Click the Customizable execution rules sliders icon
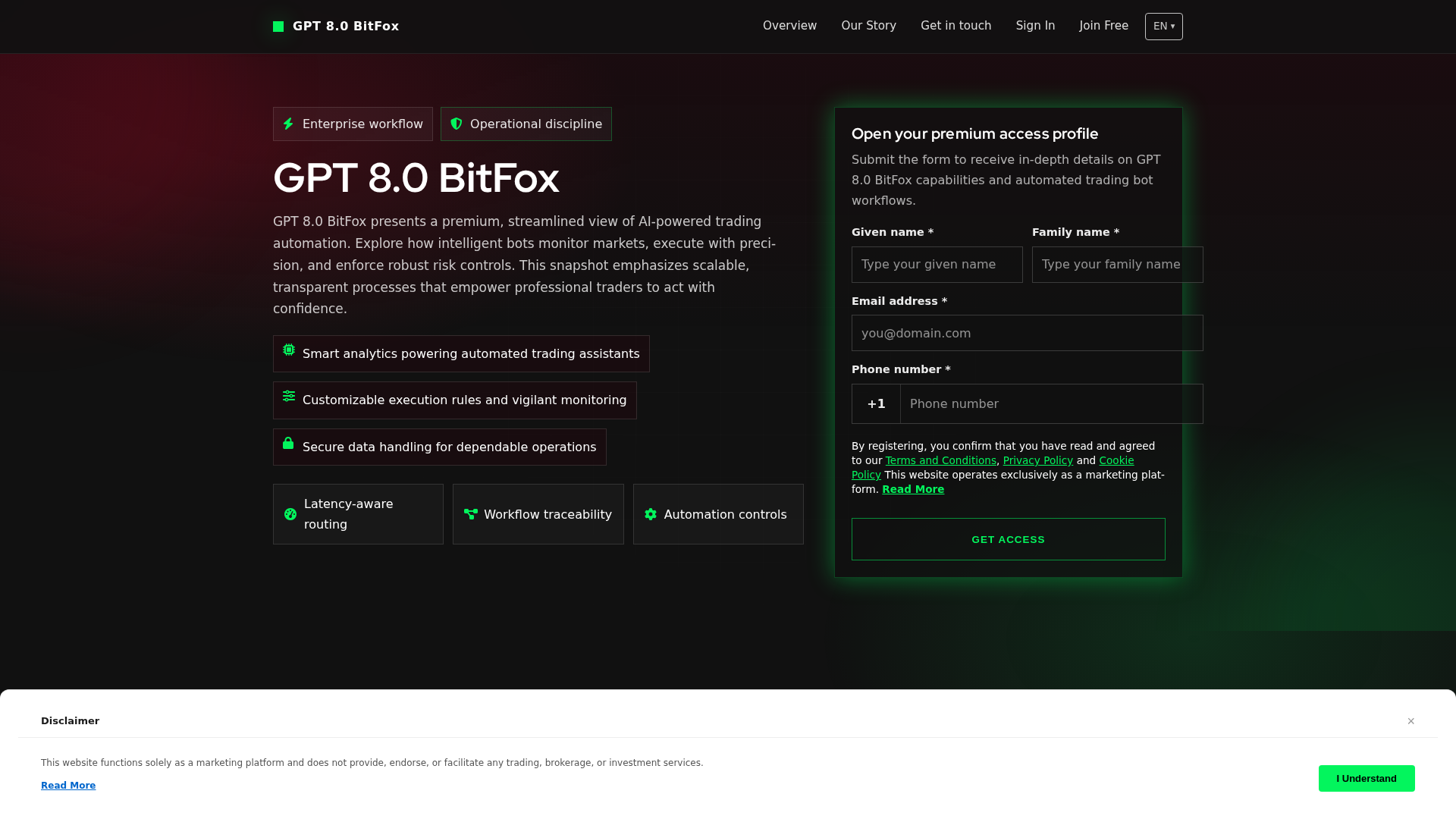 pos(289,396)
